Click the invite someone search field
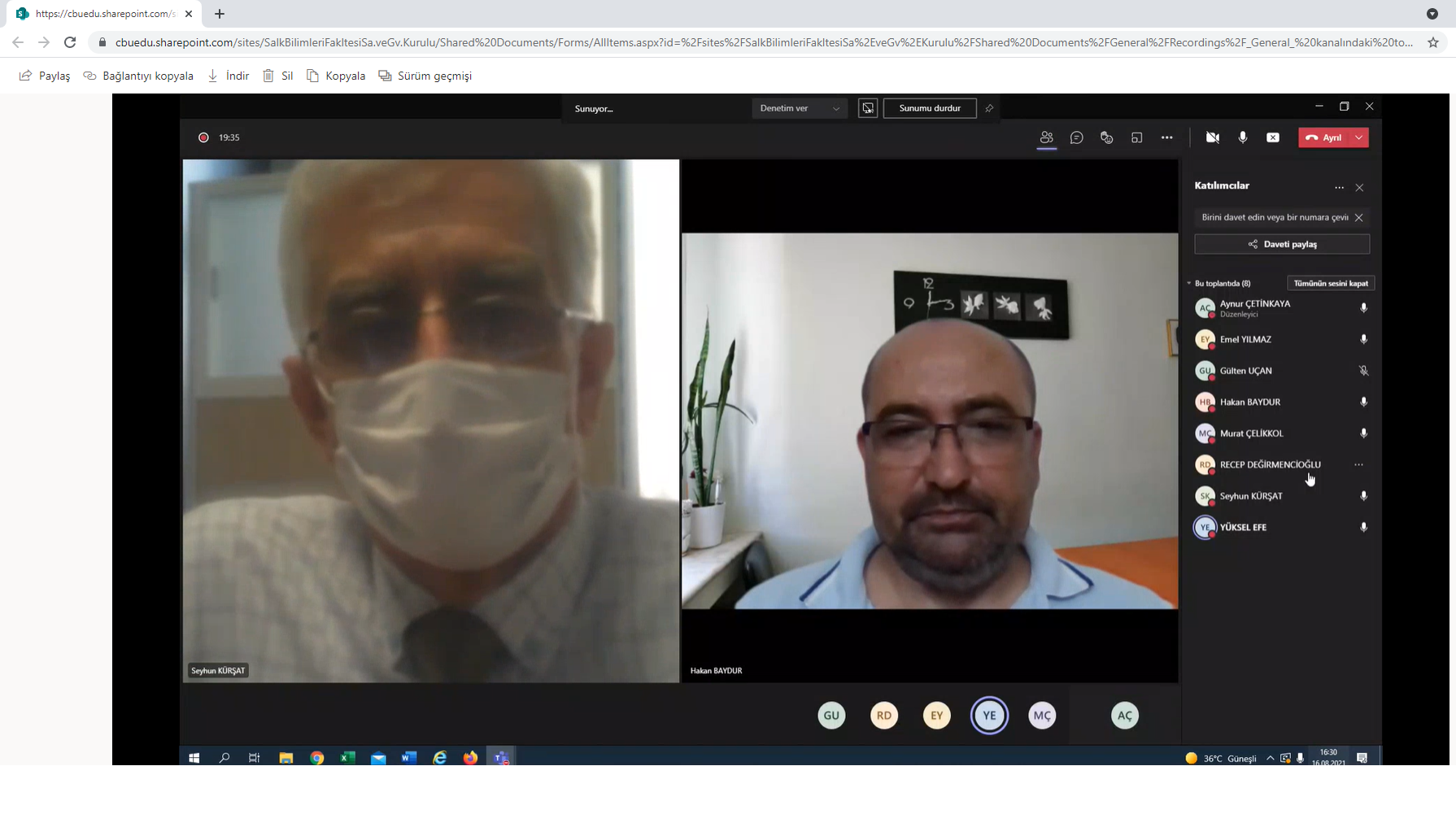 coord(1273,217)
